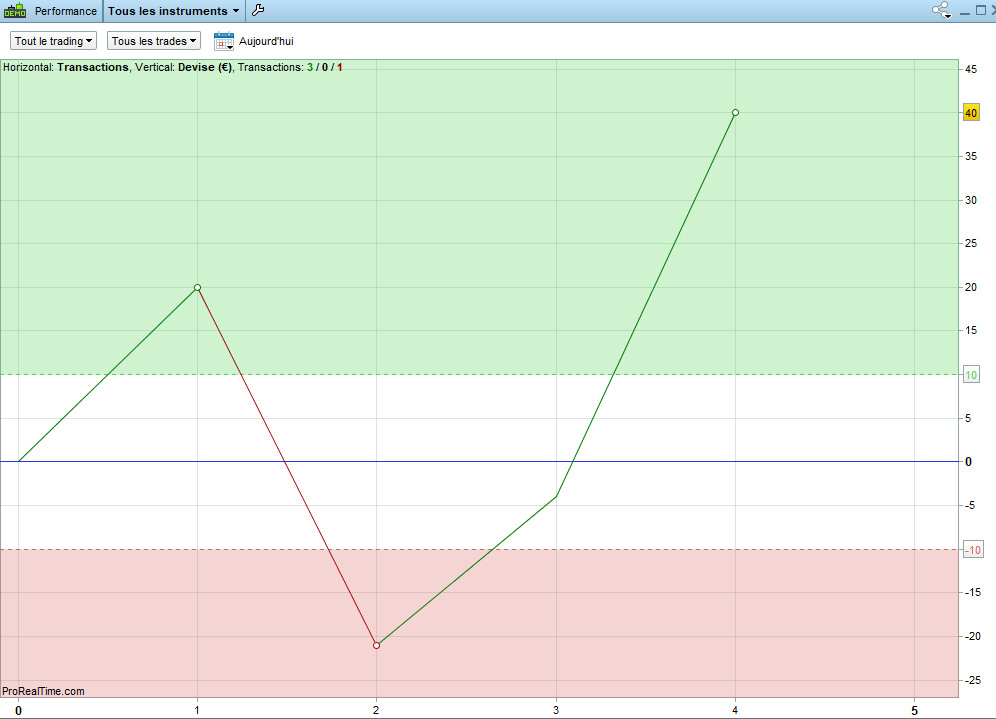Click the 'Aujourd'hui' date label
Image resolution: width=996 pixels, height=719 pixels.
266,41
